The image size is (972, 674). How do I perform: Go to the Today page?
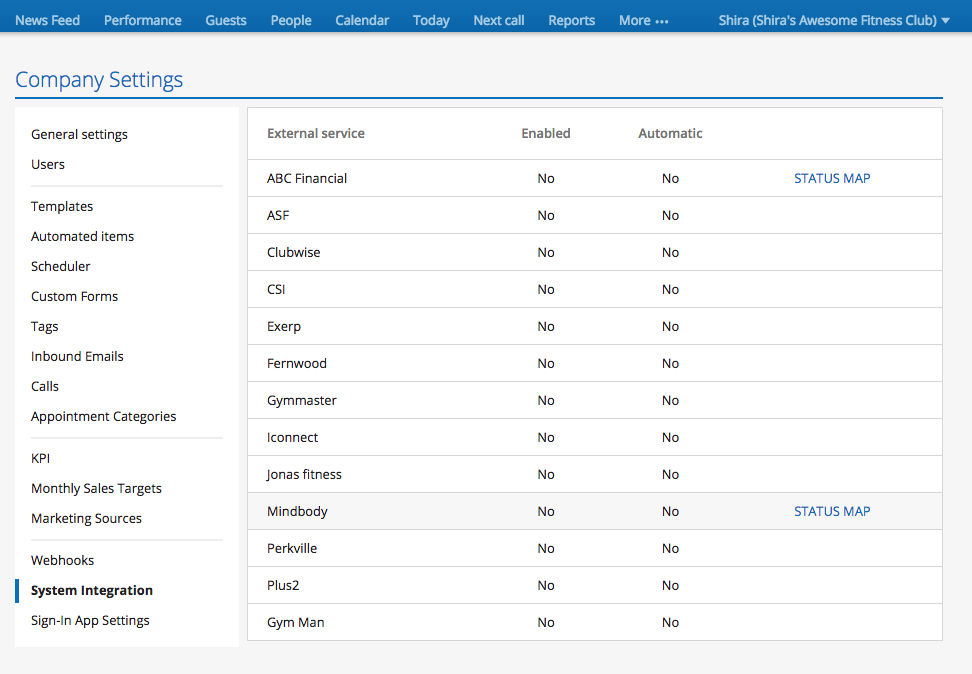(431, 20)
